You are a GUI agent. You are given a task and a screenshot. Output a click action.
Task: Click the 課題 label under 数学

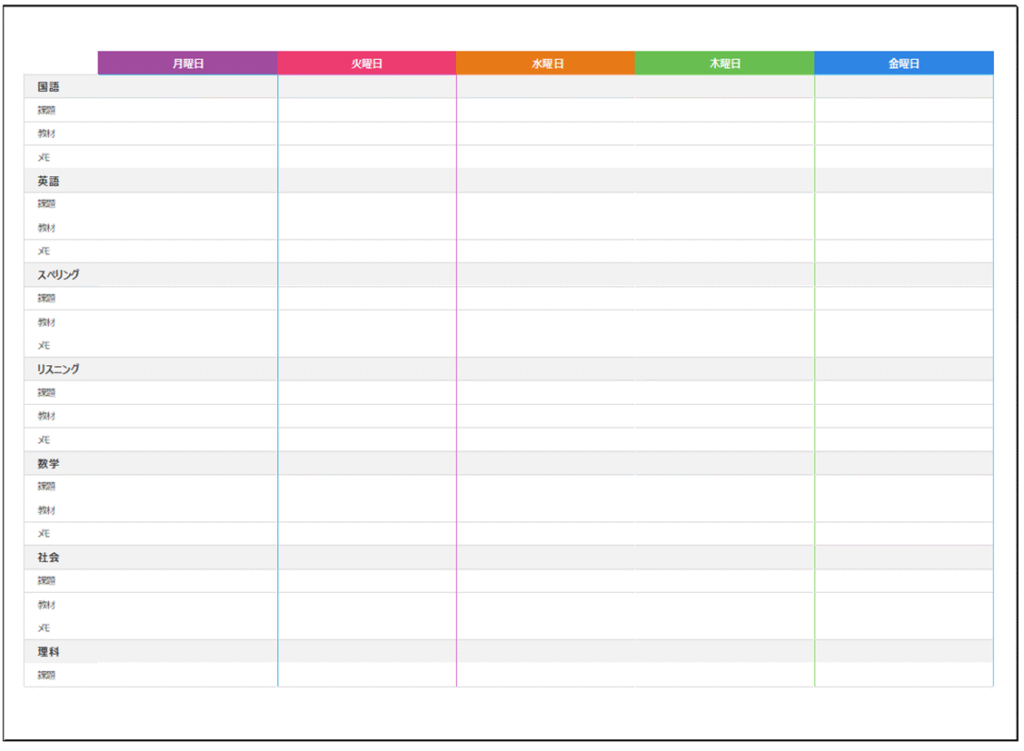click(x=46, y=487)
